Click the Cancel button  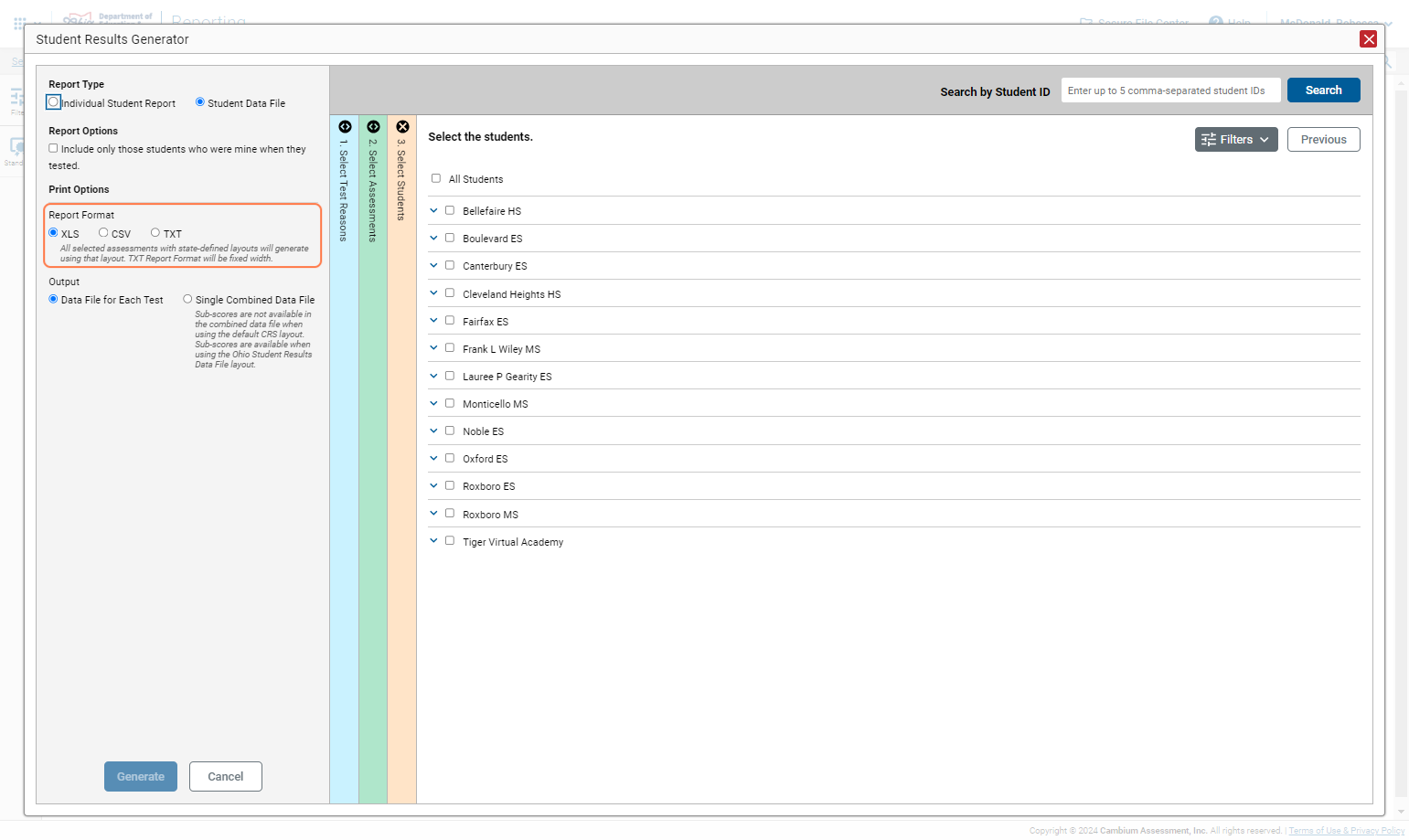pos(226,776)
